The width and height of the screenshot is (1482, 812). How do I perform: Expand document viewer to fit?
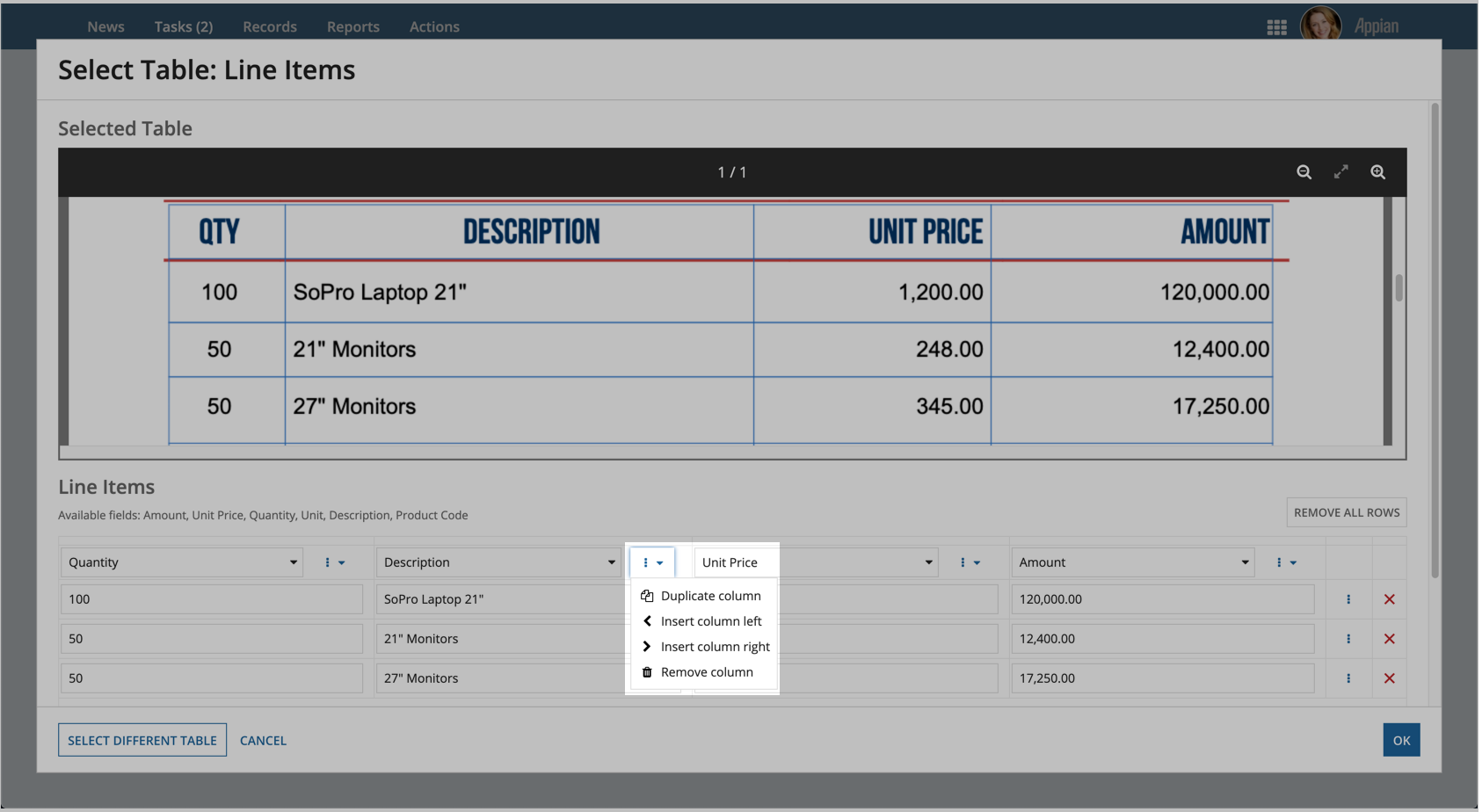[1340, 172]
